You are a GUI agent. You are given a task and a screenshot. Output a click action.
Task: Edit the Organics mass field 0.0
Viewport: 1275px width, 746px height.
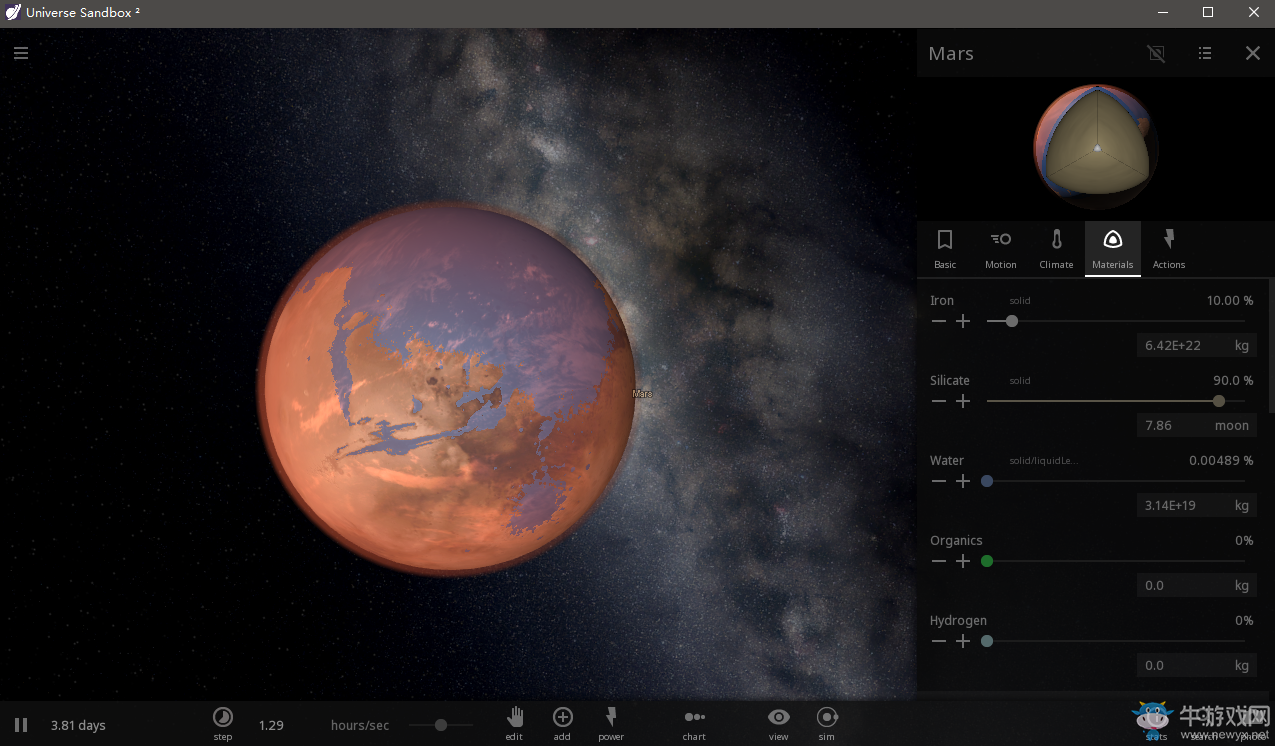(1180, 585)
